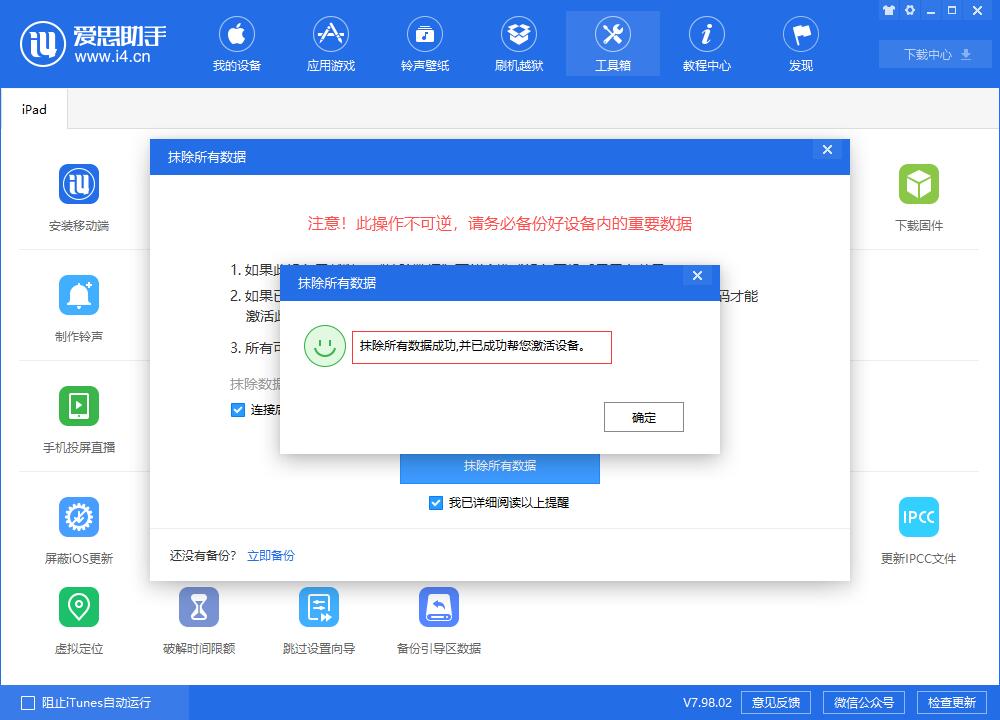Open the 教程中心 tutorial center
This screenshot has width=1000, height=720.
coord(707,43)
